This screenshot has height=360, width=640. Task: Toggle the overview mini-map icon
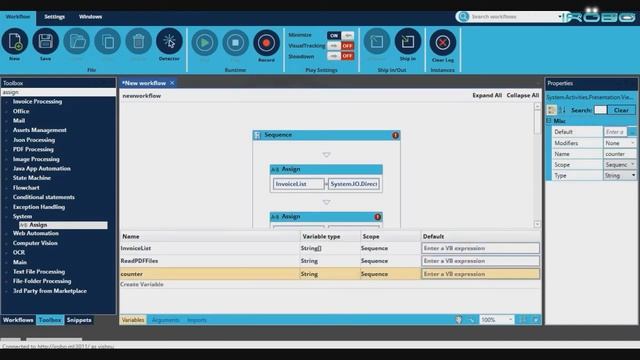point(536,320)
